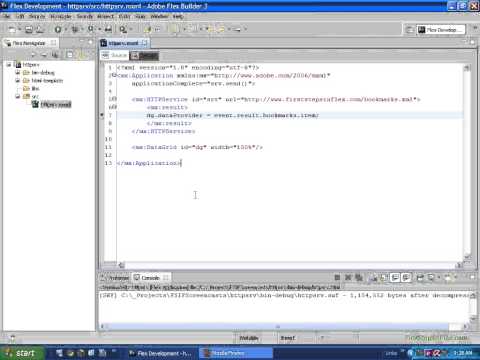Open the Project menu
This screenshot has width=480, height=360.
tap(105, 16)
